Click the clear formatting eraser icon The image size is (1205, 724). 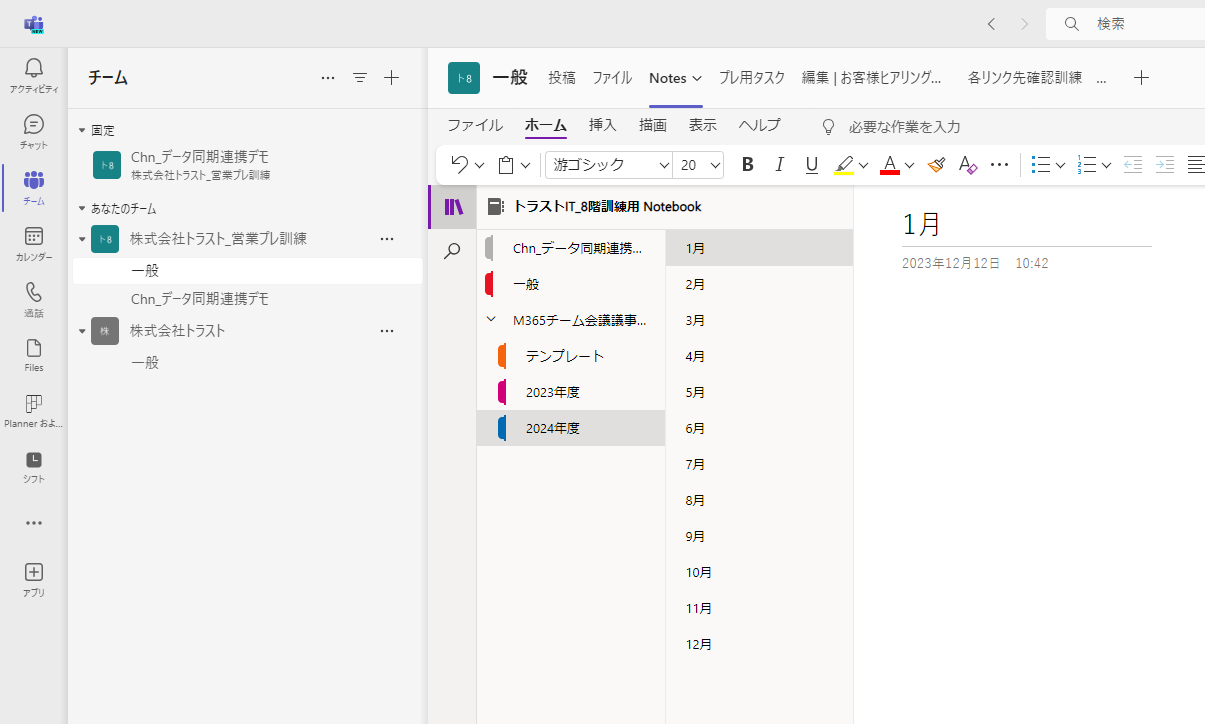(967, 165)
